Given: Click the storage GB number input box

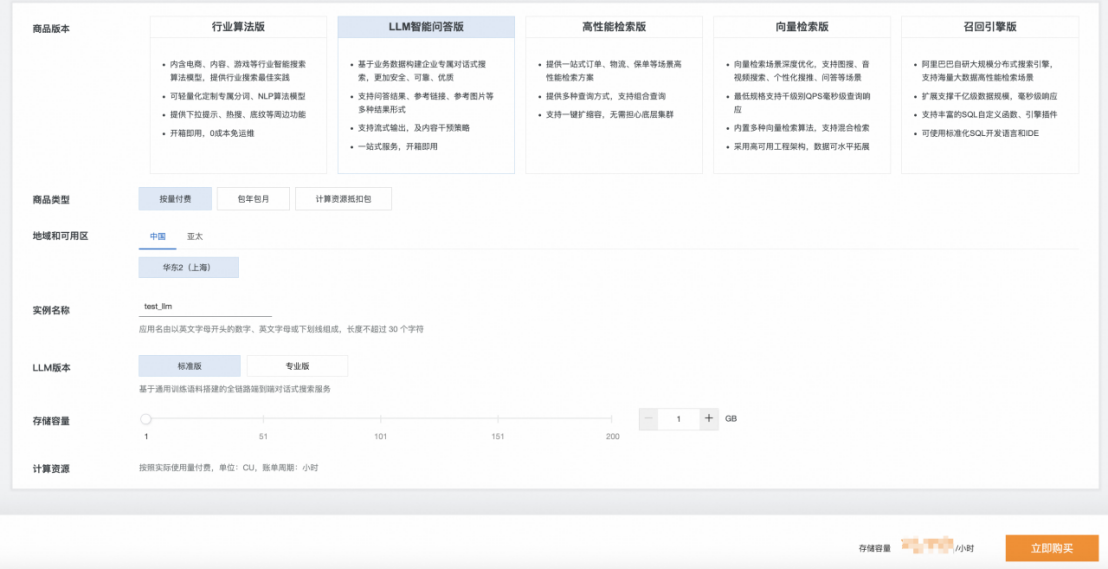Looking at the screenshot, I should point(678,419).
